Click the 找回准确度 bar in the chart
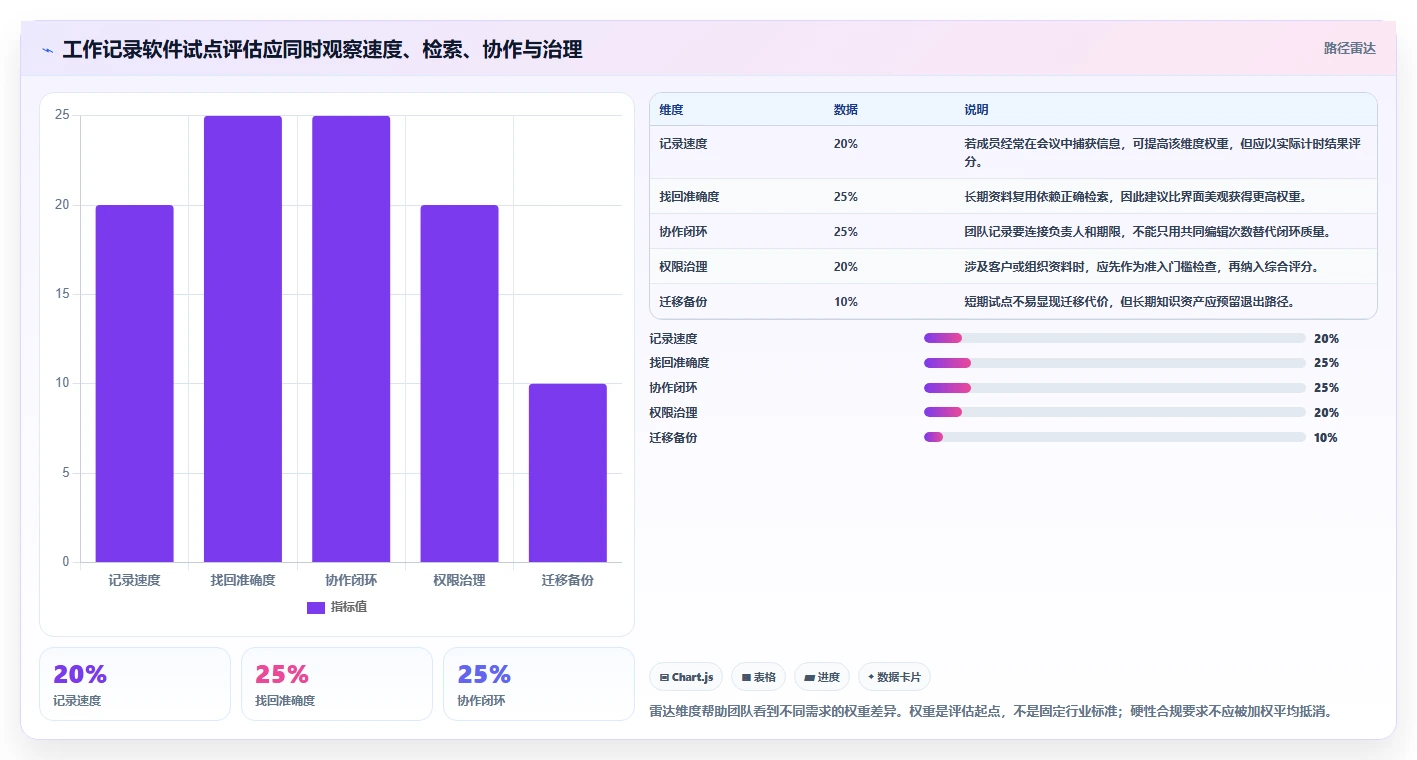Screen dimensions: 1417x760 coord(243,339)
